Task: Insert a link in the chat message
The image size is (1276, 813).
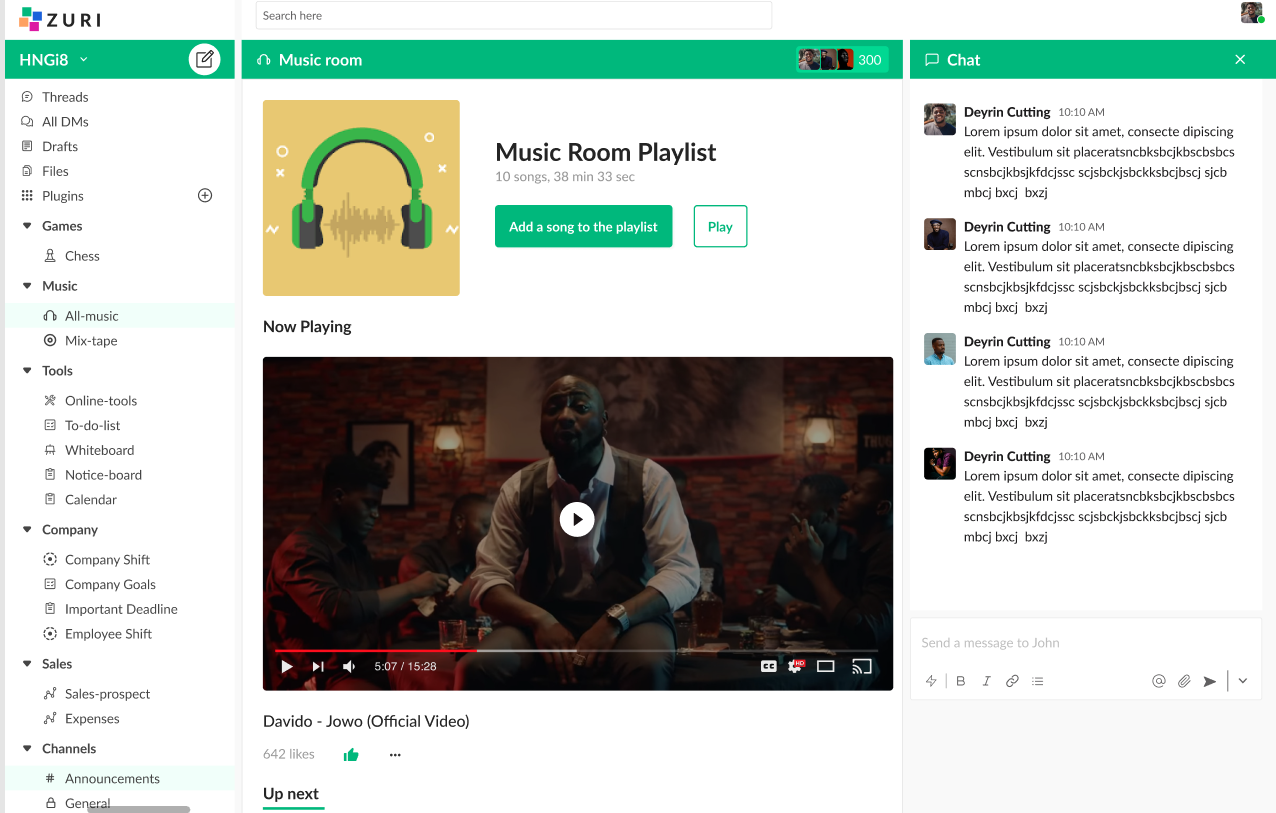Action: pos(1012,681)
